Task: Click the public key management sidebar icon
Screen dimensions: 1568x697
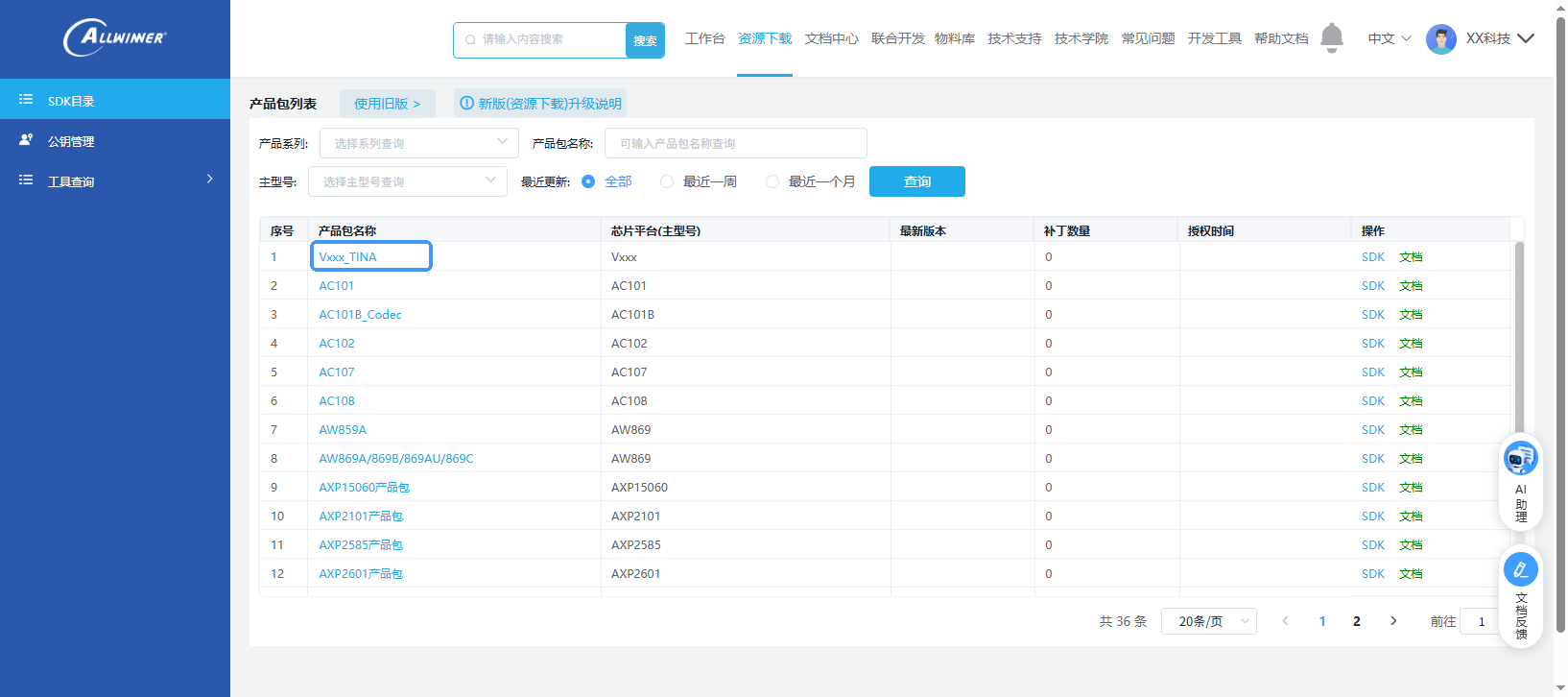Action: tap(26, 140)
